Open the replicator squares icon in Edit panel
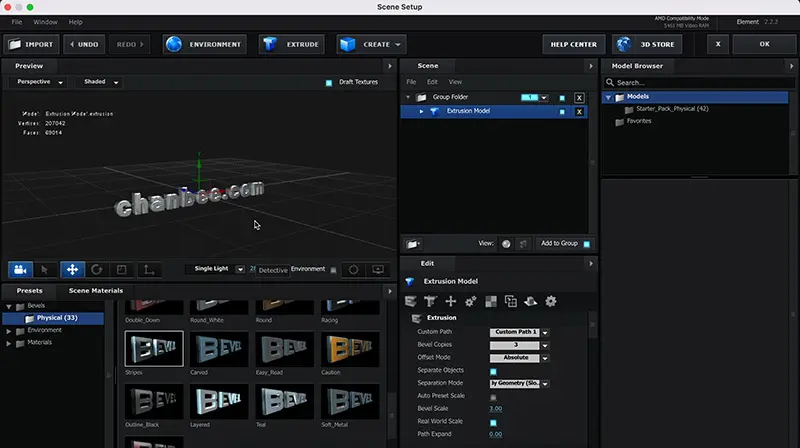 click(511, 302)
